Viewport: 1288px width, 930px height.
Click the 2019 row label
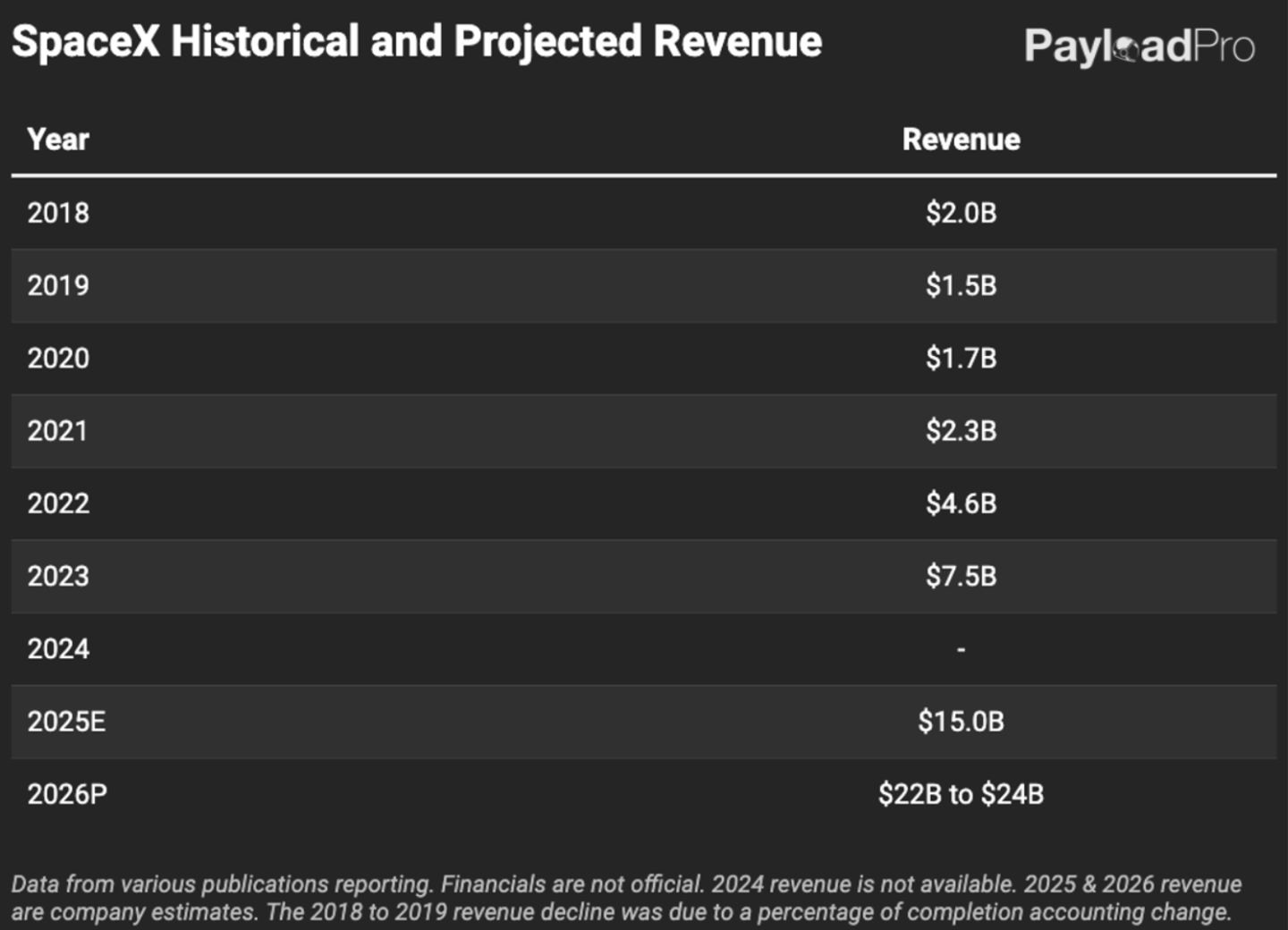pyautogui.click(x=58, y=285)
